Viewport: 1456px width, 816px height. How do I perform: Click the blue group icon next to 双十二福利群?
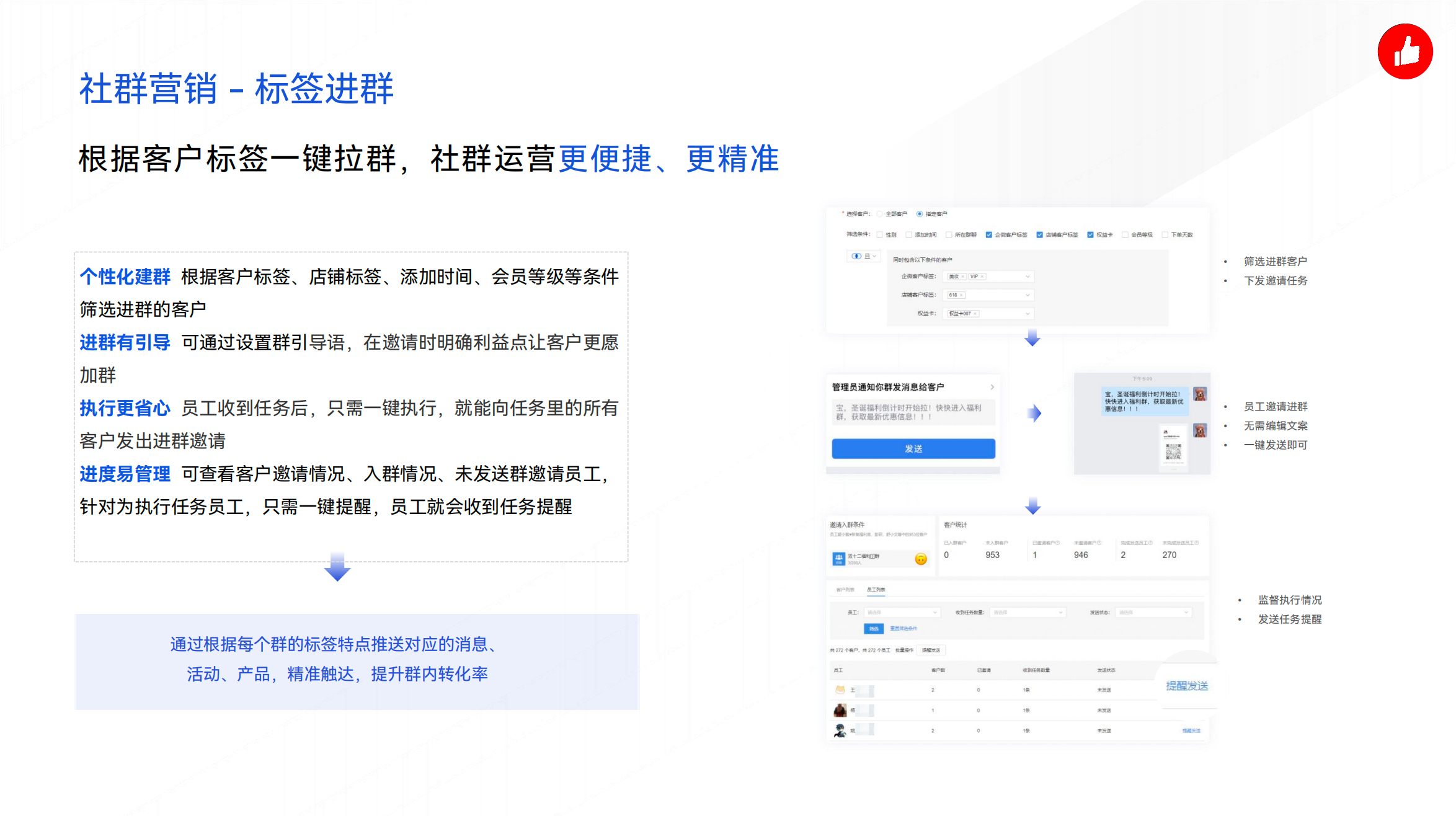[x=839, y=559]
